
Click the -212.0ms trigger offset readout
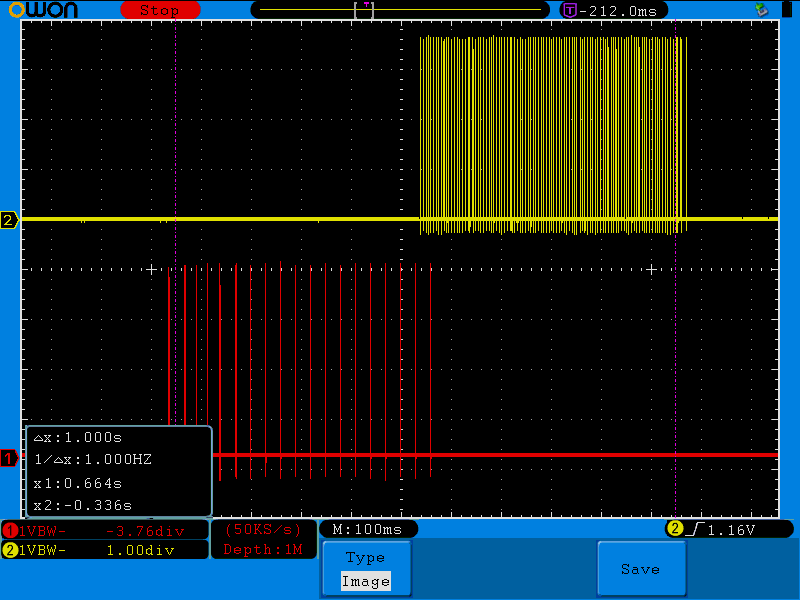coord(618,11)
